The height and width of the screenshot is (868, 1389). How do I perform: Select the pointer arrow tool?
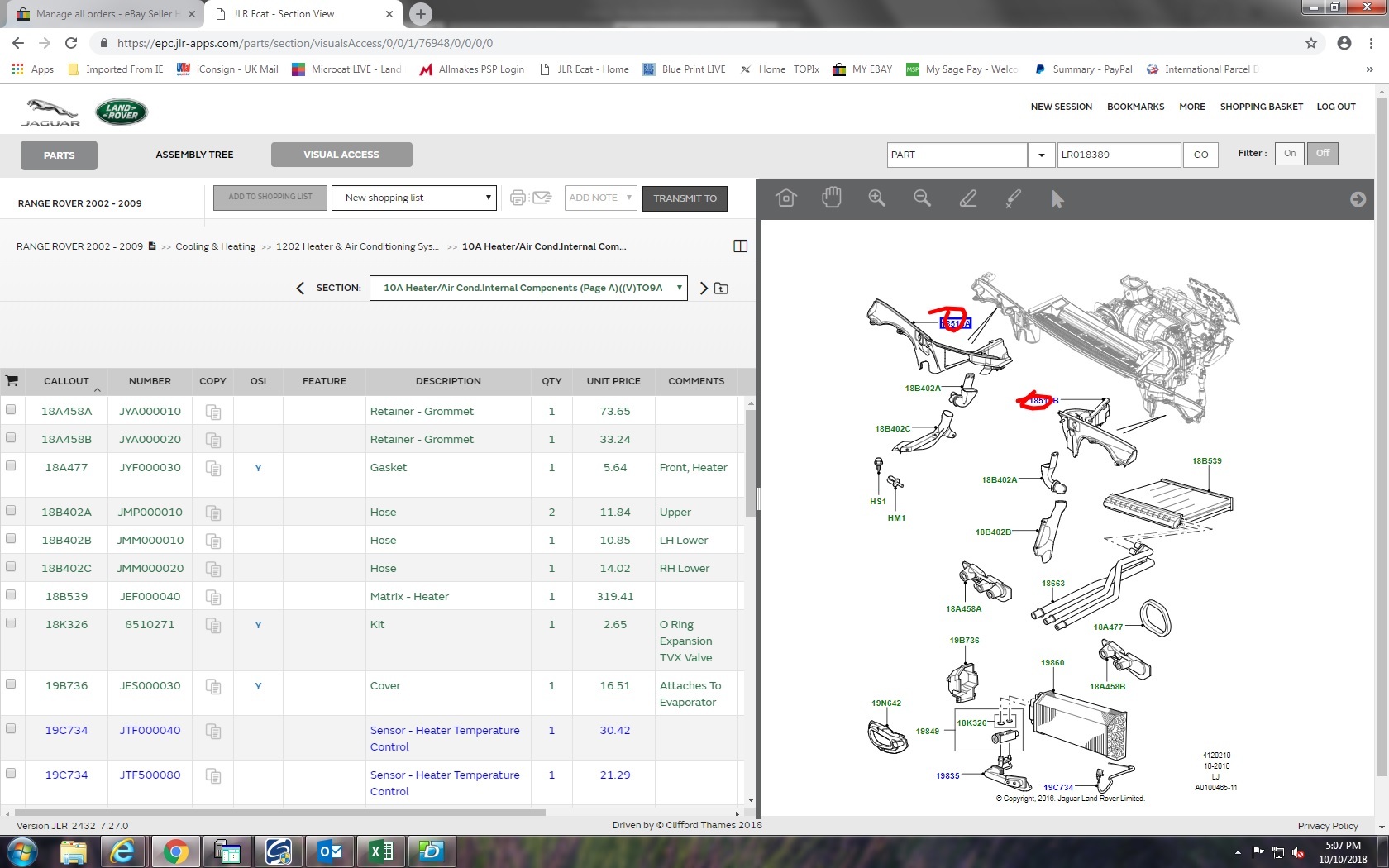[1057, 199]
